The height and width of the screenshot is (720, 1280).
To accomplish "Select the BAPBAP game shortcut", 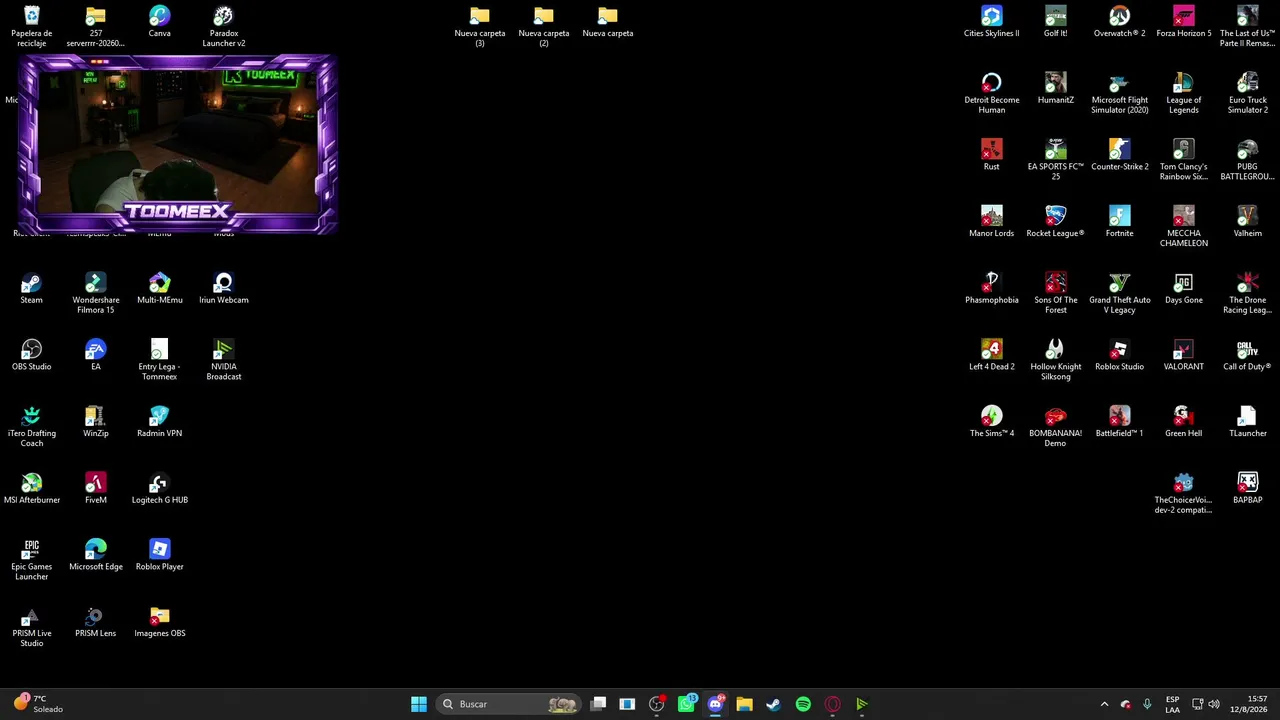I will [1248, 488].
